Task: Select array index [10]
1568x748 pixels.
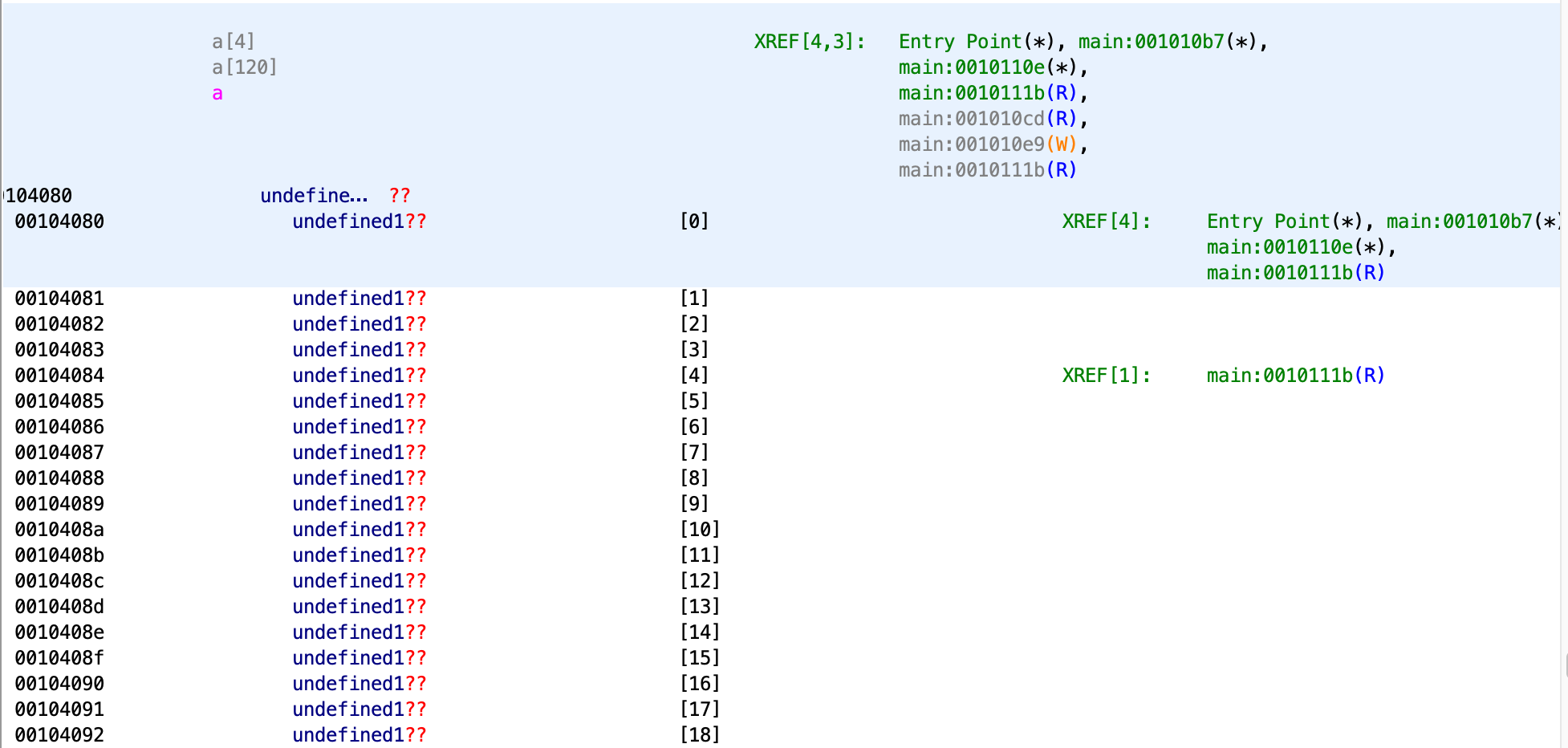Action: click(700, 530)
